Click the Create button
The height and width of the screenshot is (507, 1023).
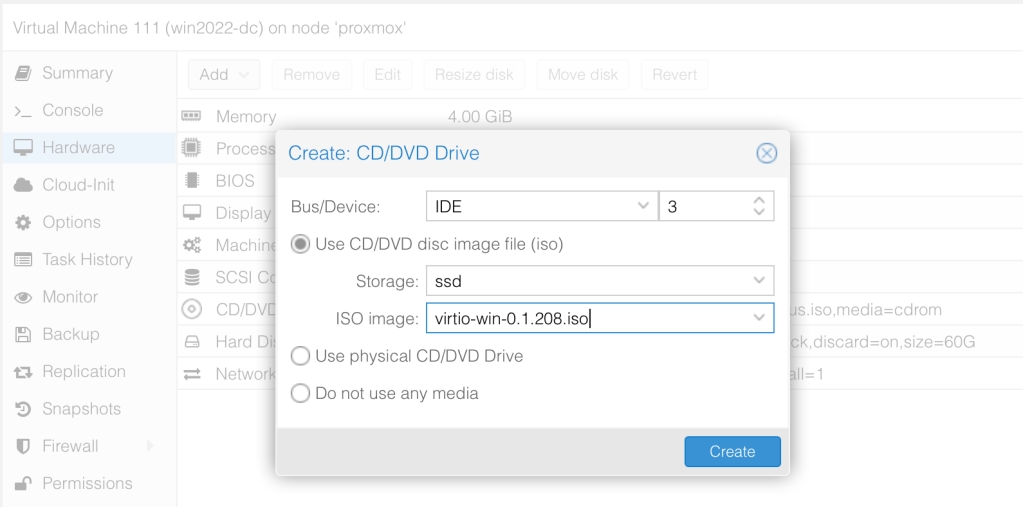[x=732, y=452]
